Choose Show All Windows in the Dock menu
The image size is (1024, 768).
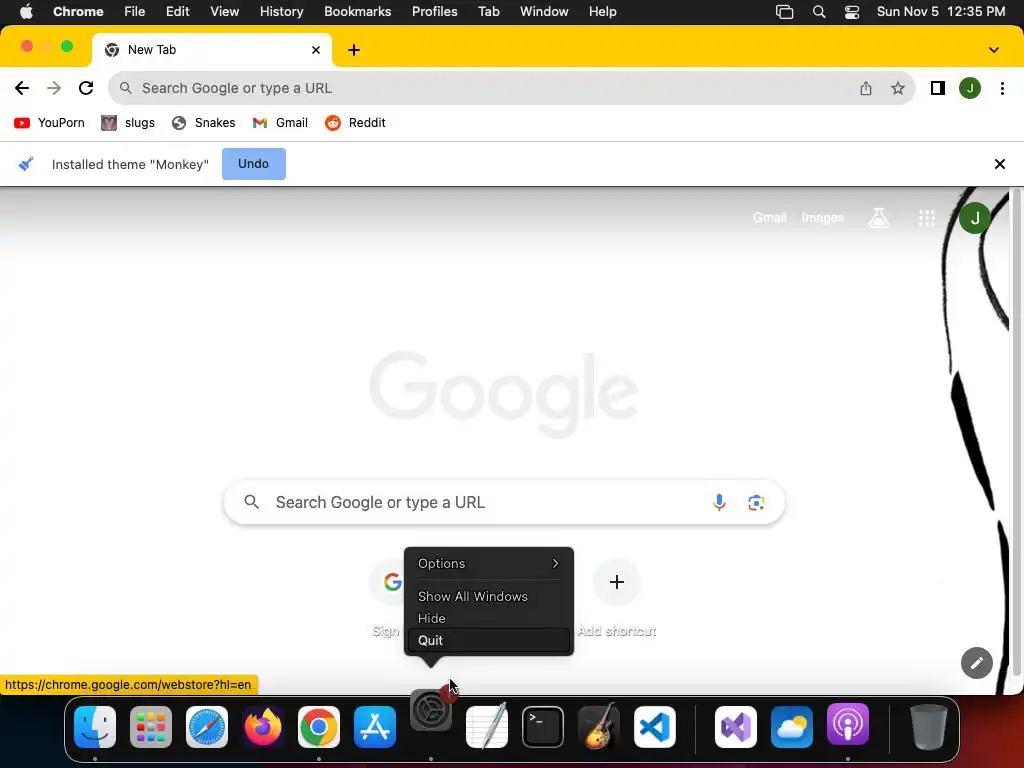[489, 596]
